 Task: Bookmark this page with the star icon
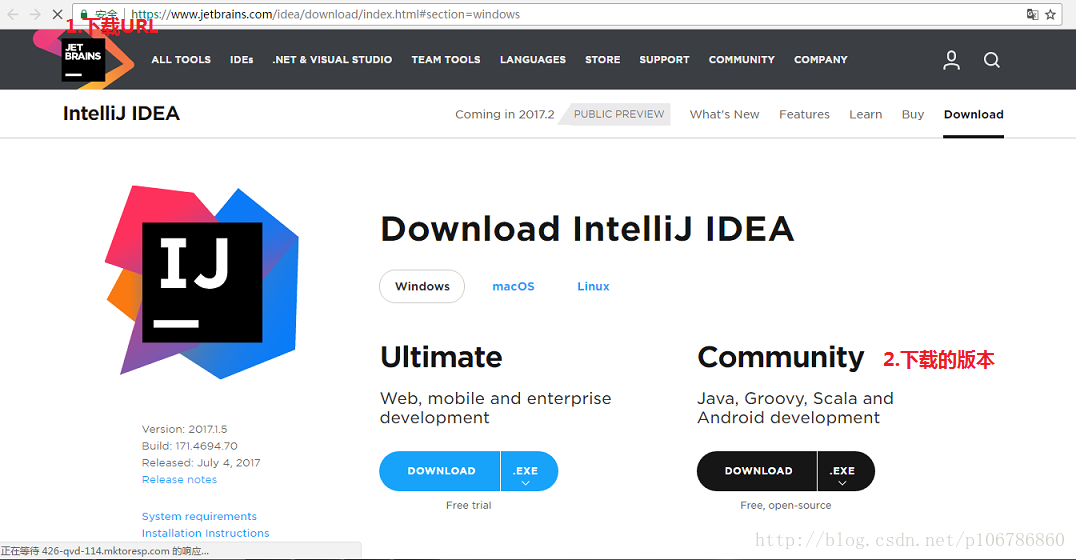1051,14
